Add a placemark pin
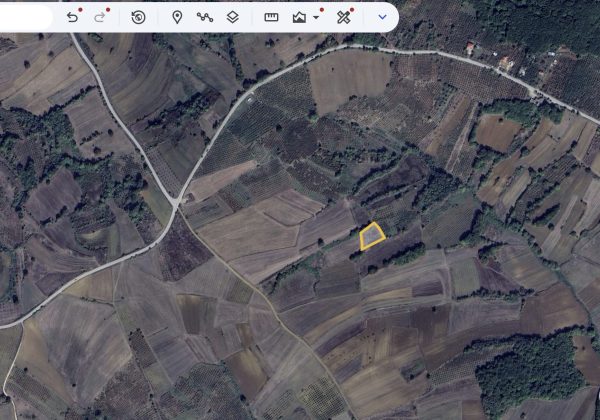600x420 pixels. (177, 17)
